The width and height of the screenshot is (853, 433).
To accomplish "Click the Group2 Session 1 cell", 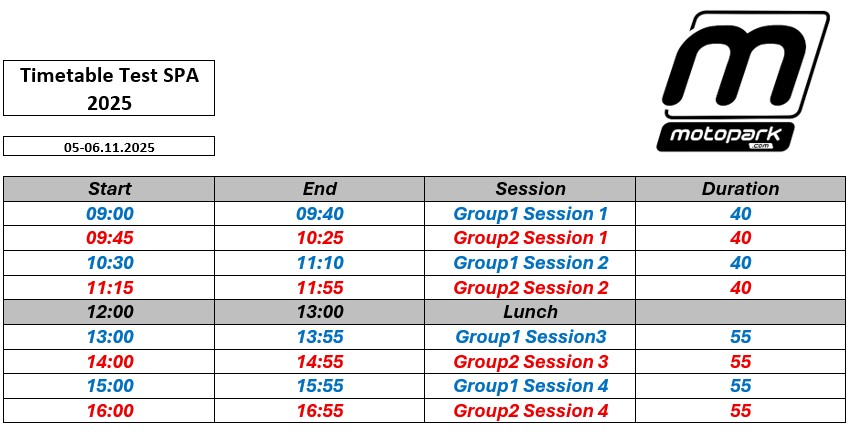I will point(530,238).
